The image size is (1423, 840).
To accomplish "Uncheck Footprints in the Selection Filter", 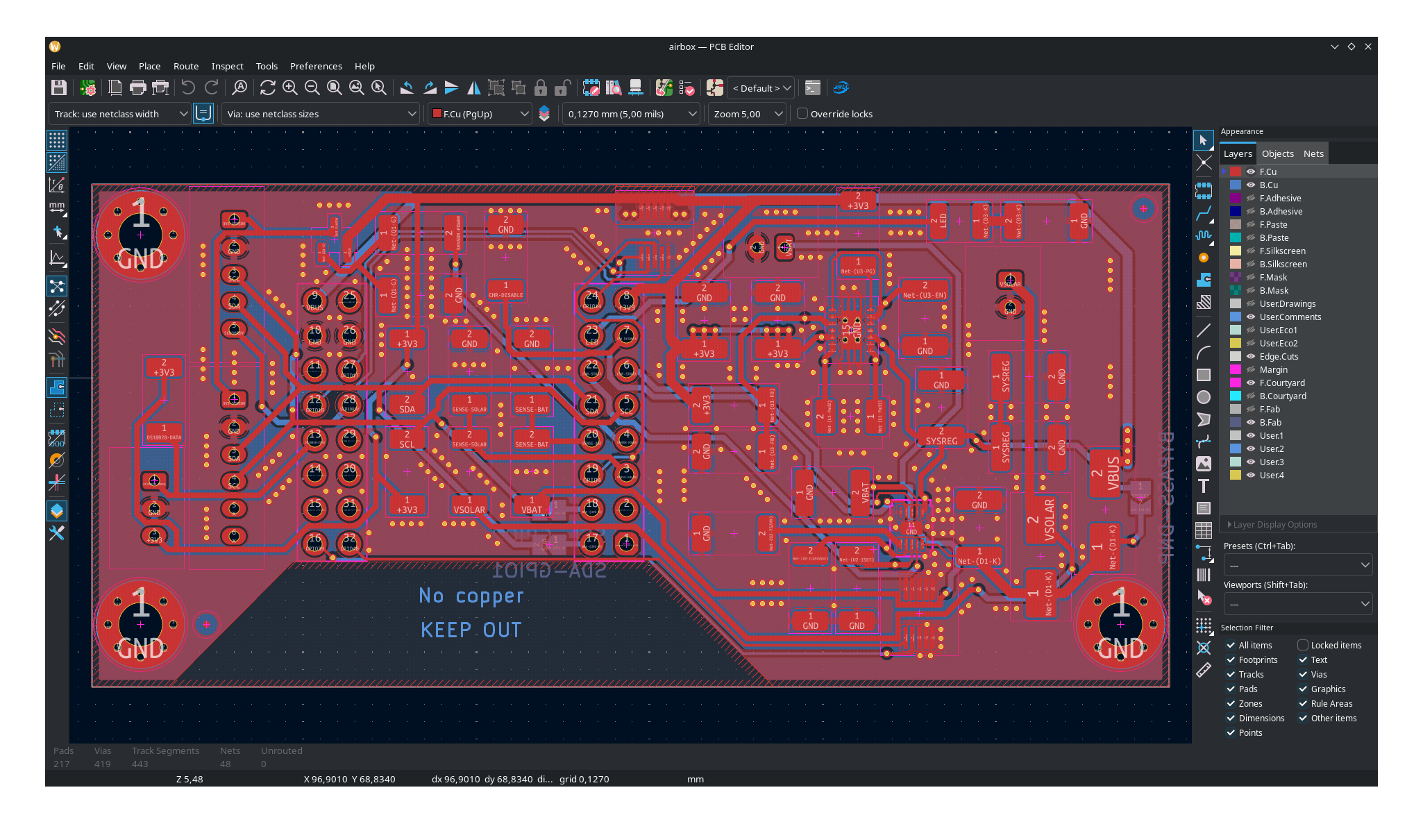I will [x=1231, y=660].
